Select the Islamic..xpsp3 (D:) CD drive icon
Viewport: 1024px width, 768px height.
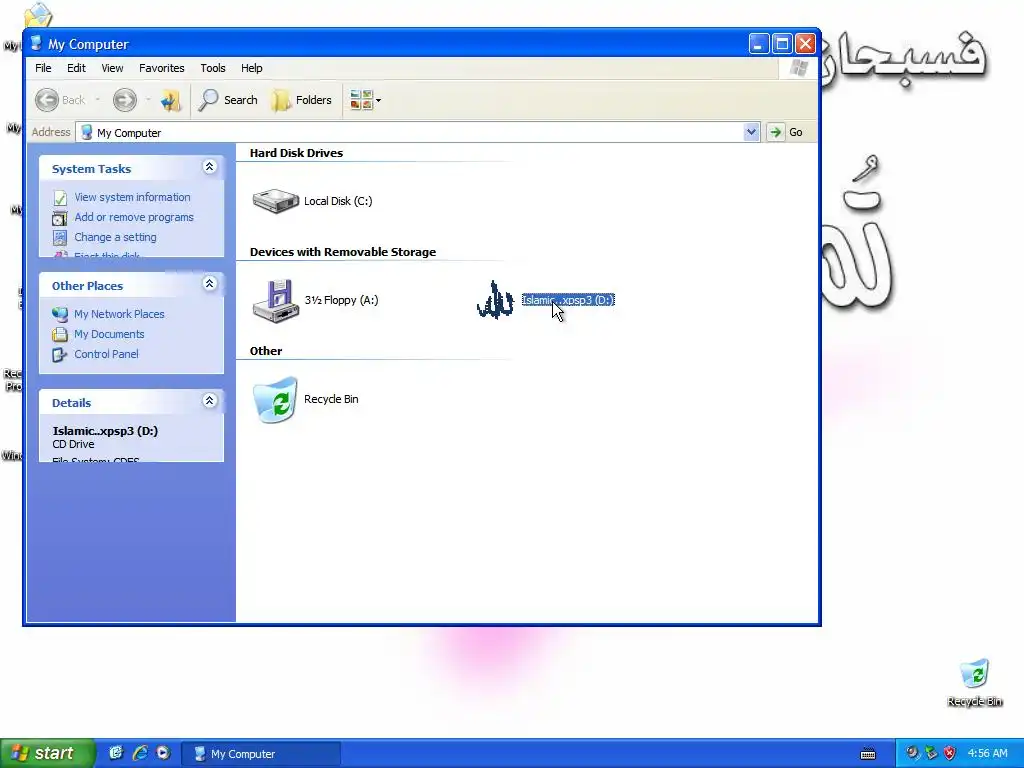[494, 300]
